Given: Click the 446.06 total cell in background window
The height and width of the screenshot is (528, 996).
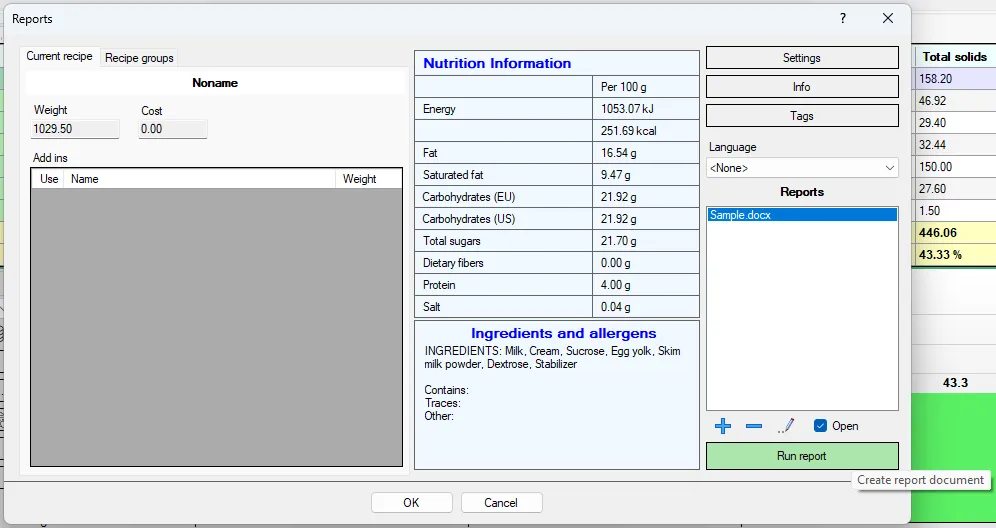Looking at the screenshot, I should click(954, 233).
